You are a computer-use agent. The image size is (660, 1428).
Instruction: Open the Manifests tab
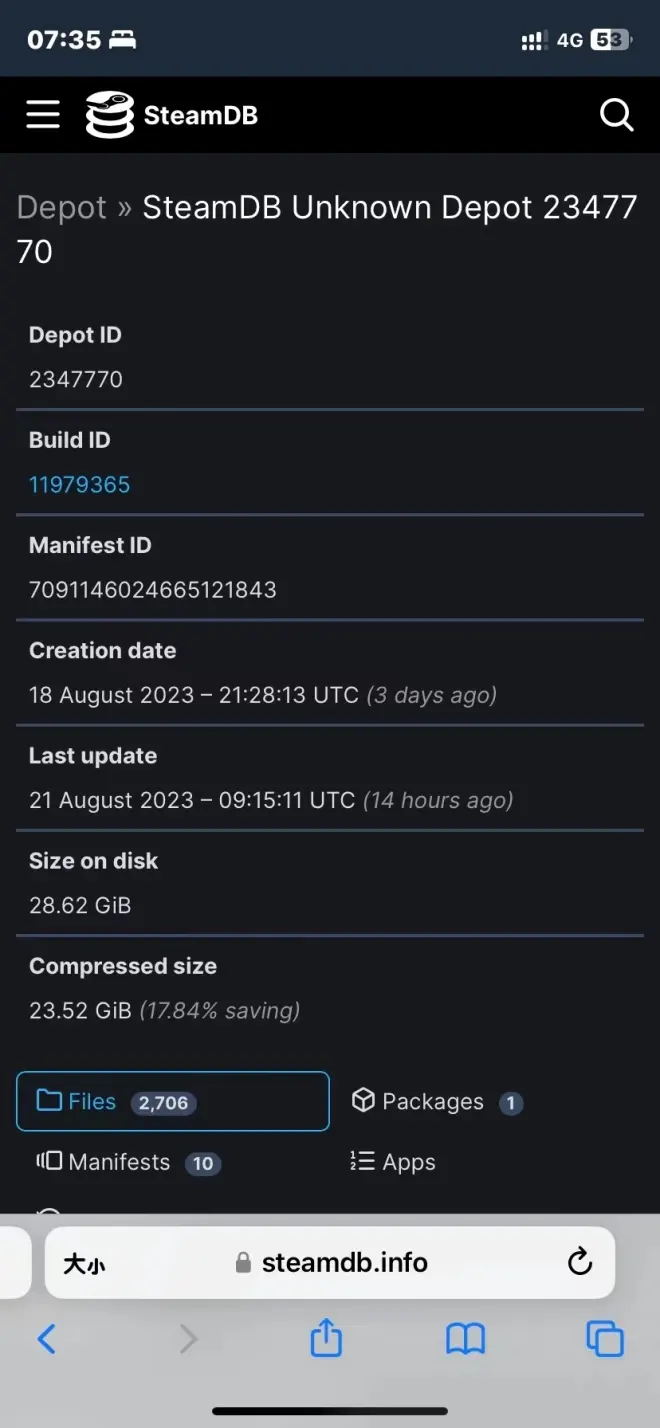coord(128,1162)
